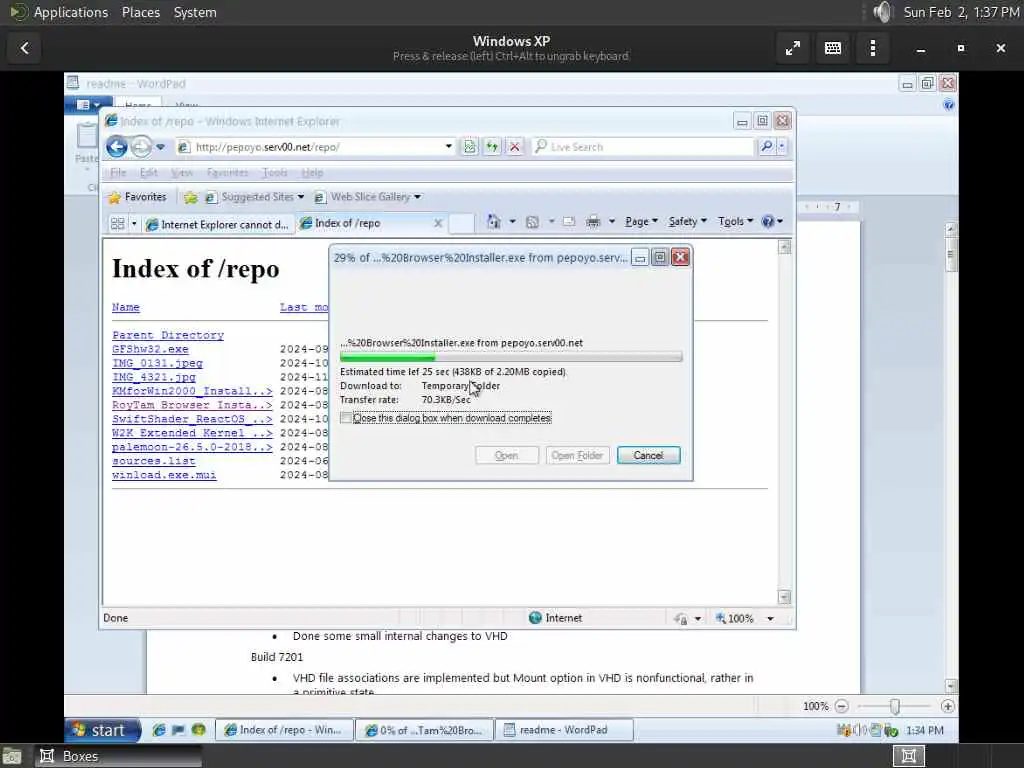Open the GNOME Applications menu
1024x768 pixels.
tap(71, 12)
